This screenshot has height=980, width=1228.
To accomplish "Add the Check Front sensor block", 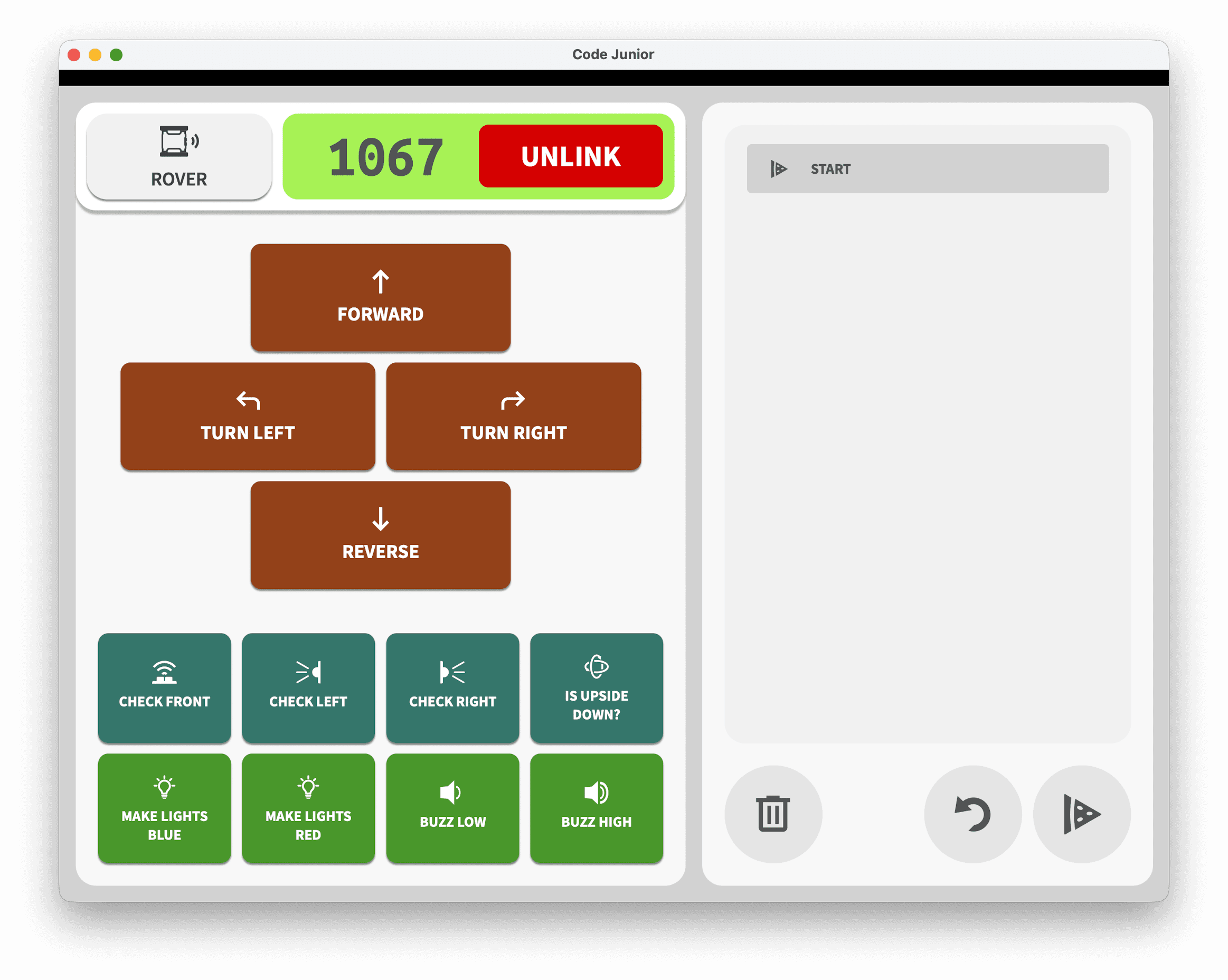I will [164, 687].
